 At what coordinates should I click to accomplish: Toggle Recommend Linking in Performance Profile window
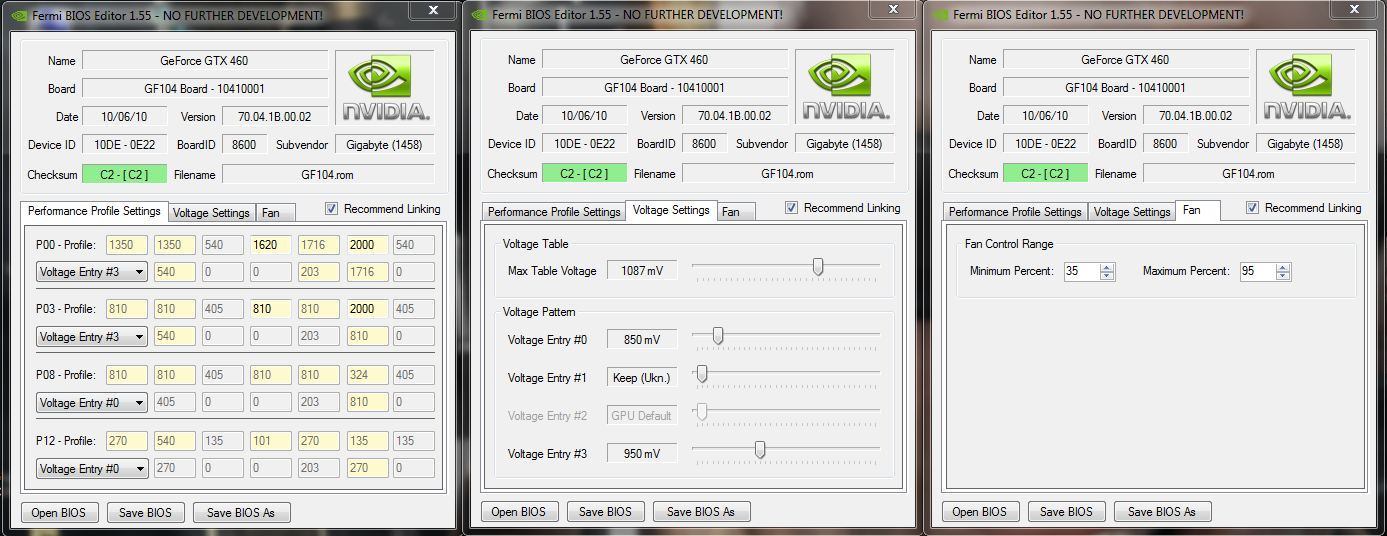(x=332, y=209)
